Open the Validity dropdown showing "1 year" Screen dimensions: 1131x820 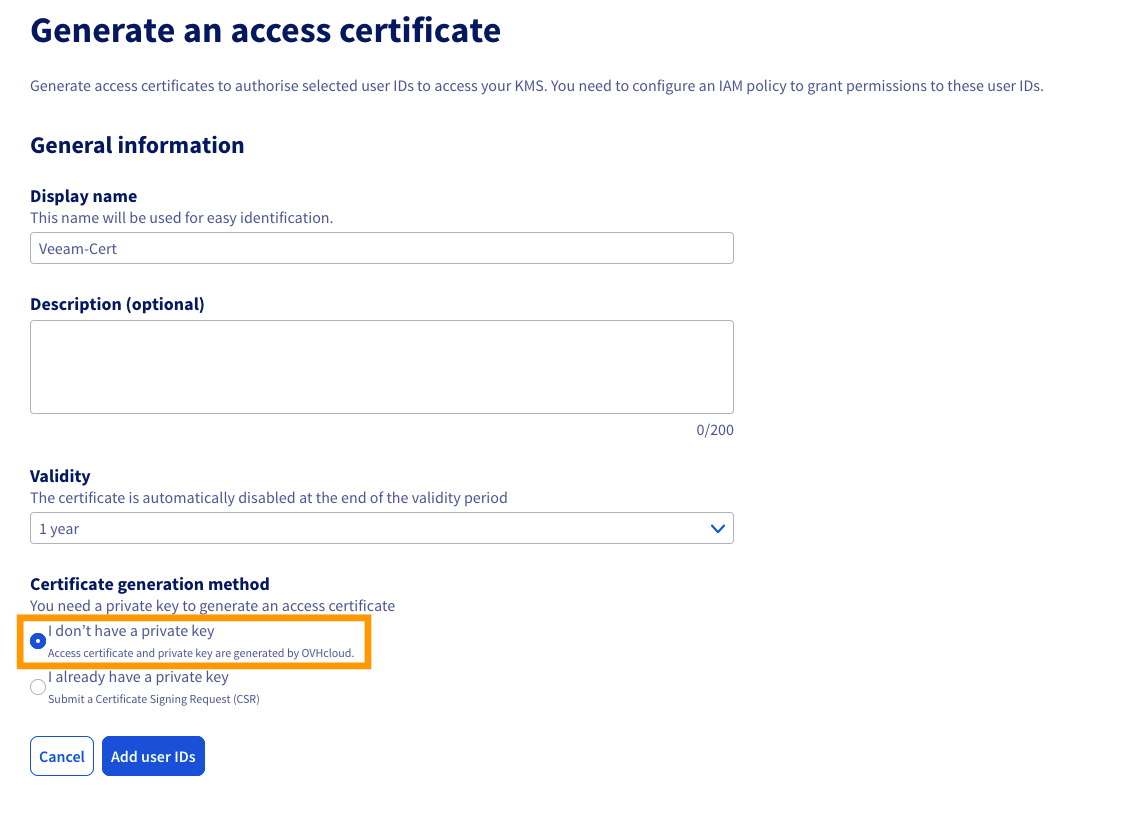point(380,528)
